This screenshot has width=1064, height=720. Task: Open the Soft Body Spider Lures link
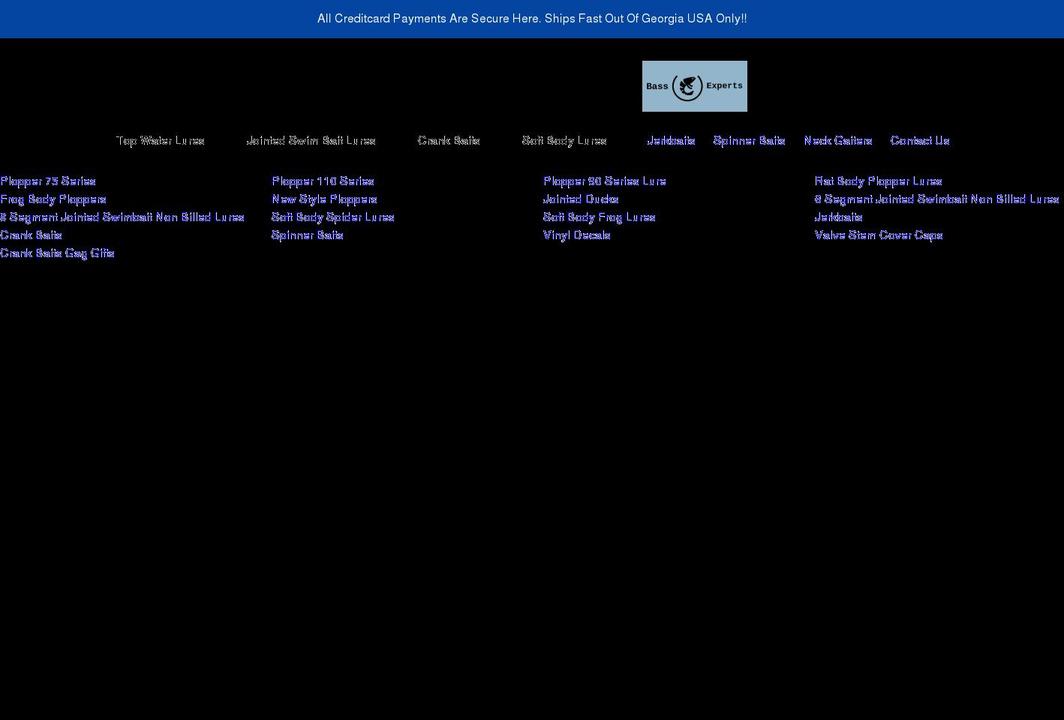point(333,217)
